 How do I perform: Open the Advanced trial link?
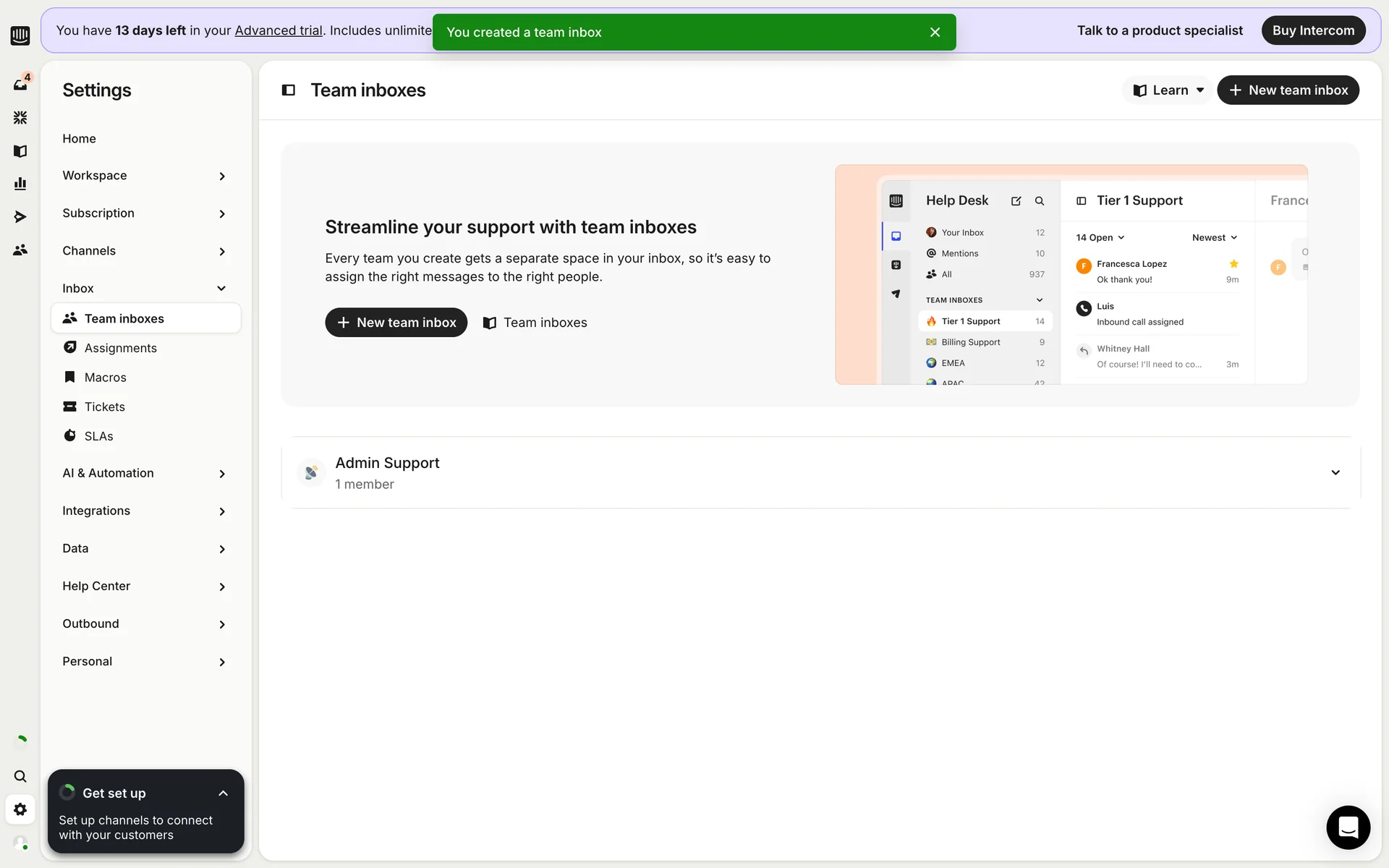click(x=279, y=30)
